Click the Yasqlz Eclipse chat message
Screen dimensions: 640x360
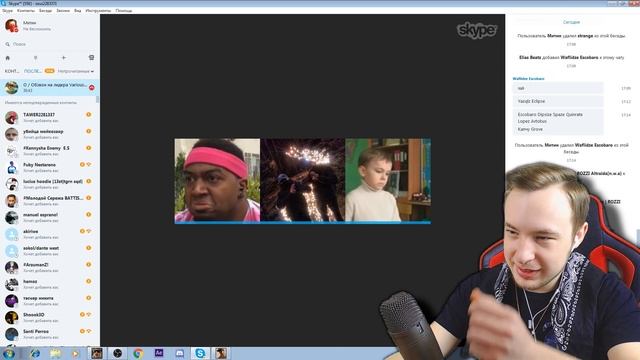coord(558,101)
